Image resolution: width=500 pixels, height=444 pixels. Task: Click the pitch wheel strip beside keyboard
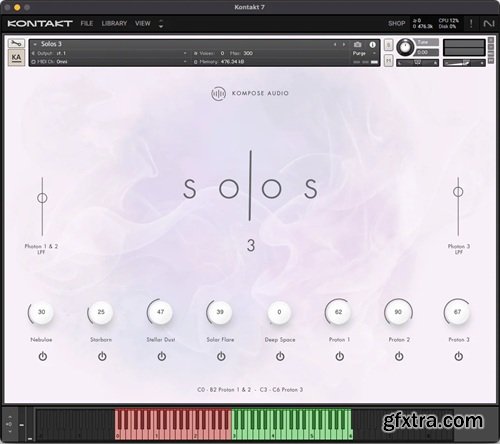22,424
